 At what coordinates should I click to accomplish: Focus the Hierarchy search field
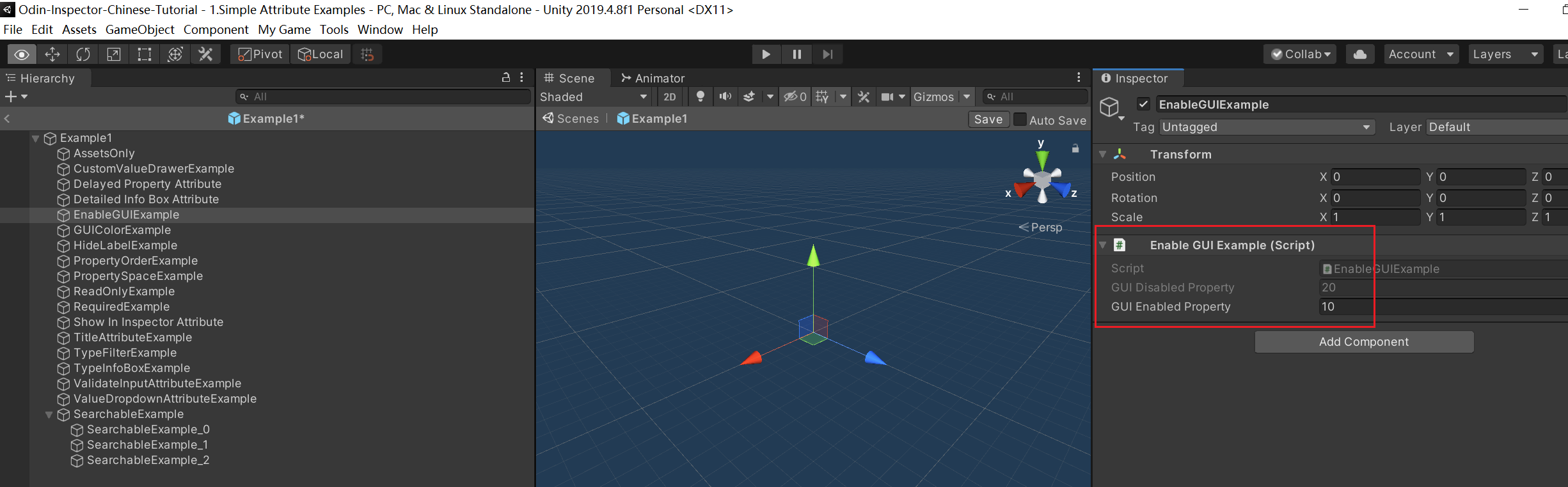383,97
